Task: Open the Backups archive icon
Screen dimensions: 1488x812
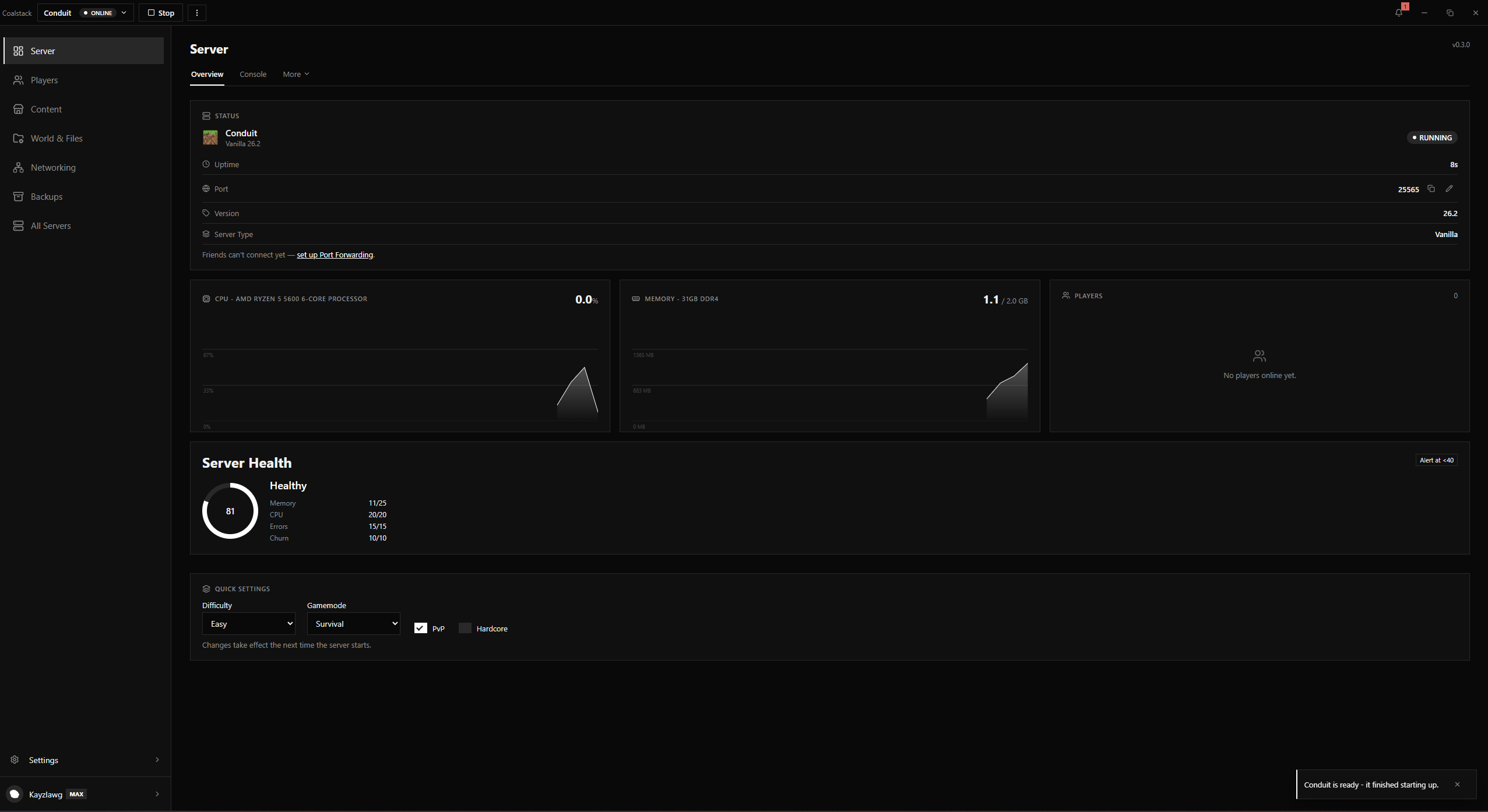Action: coord(19,197)
